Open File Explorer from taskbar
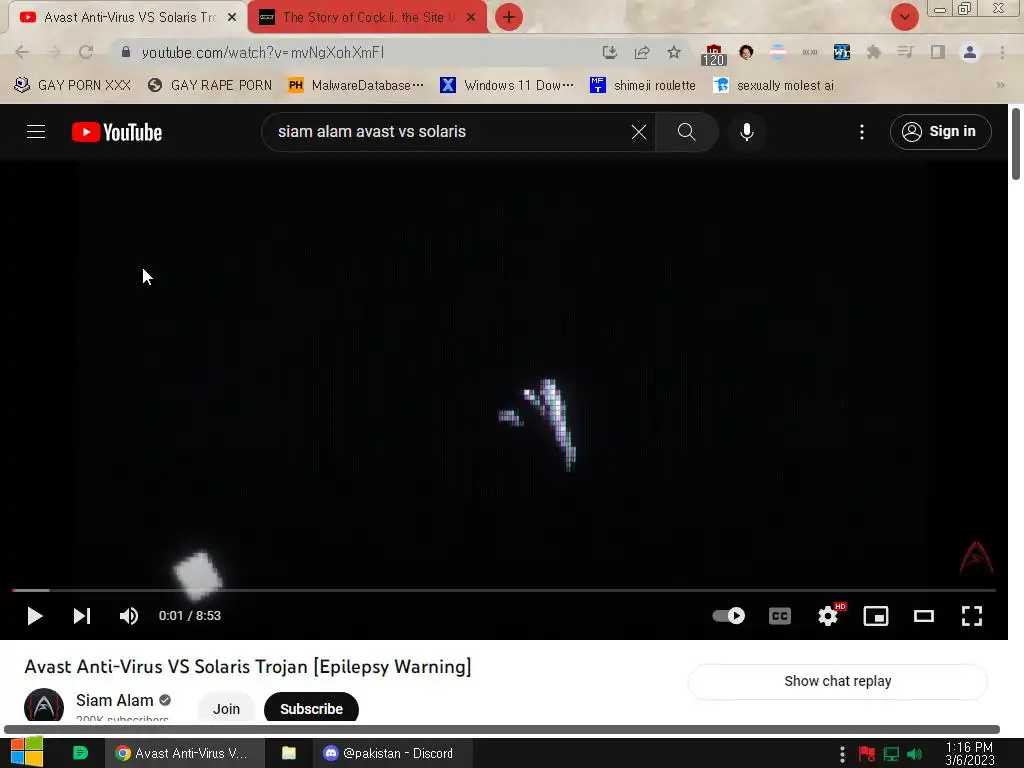1024x768 pixels. [x=289, y=753]
